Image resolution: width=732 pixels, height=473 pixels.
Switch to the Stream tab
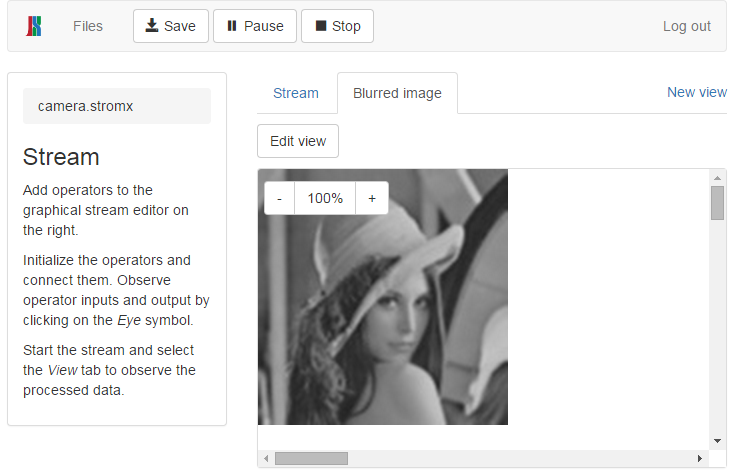296,93
